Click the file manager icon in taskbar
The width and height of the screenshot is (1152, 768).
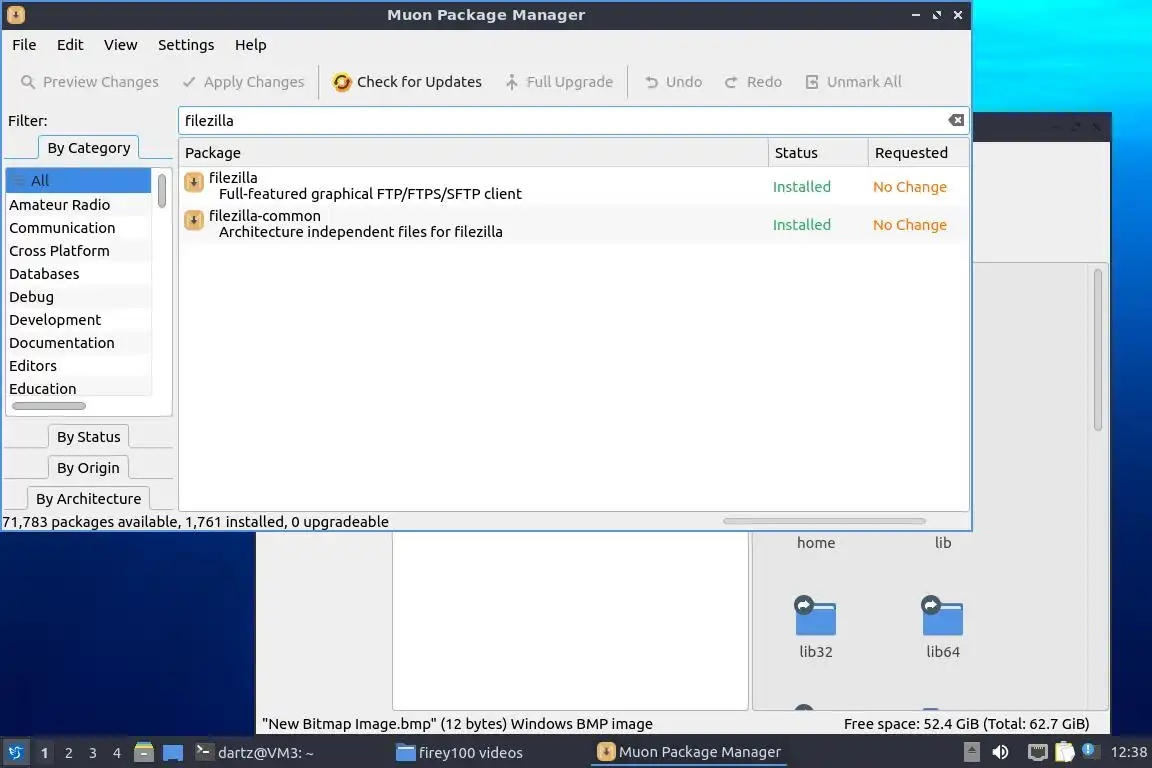click(144, 752)
